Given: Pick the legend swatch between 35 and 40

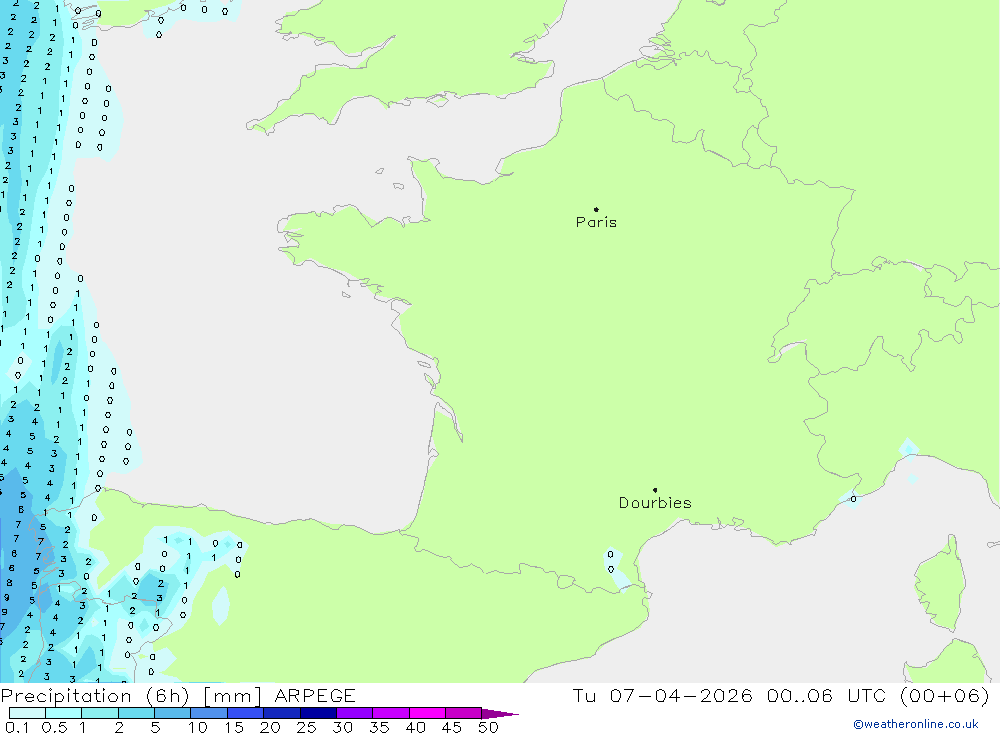Looking at the screenshot, I should click(391, 713).
